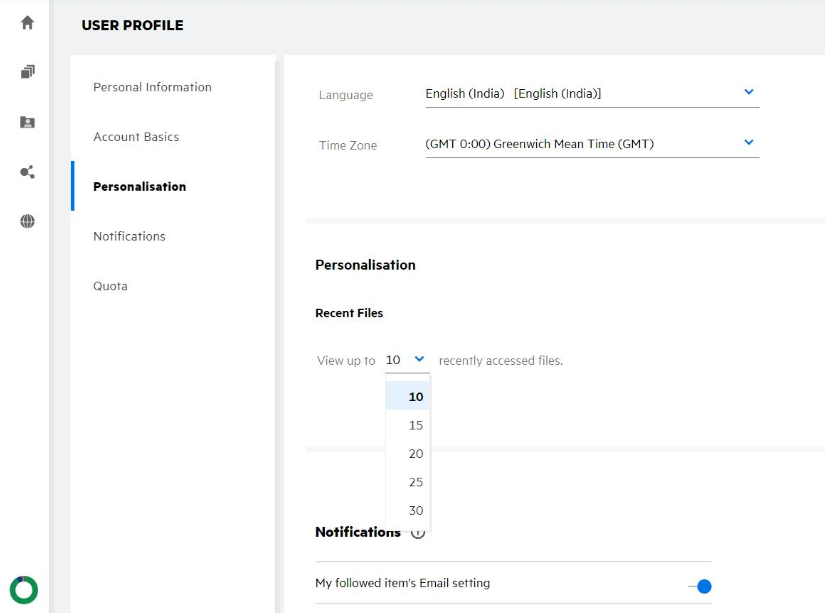
Task: Go to the Home icon in sidebar
Action: [x=27, y=22]
